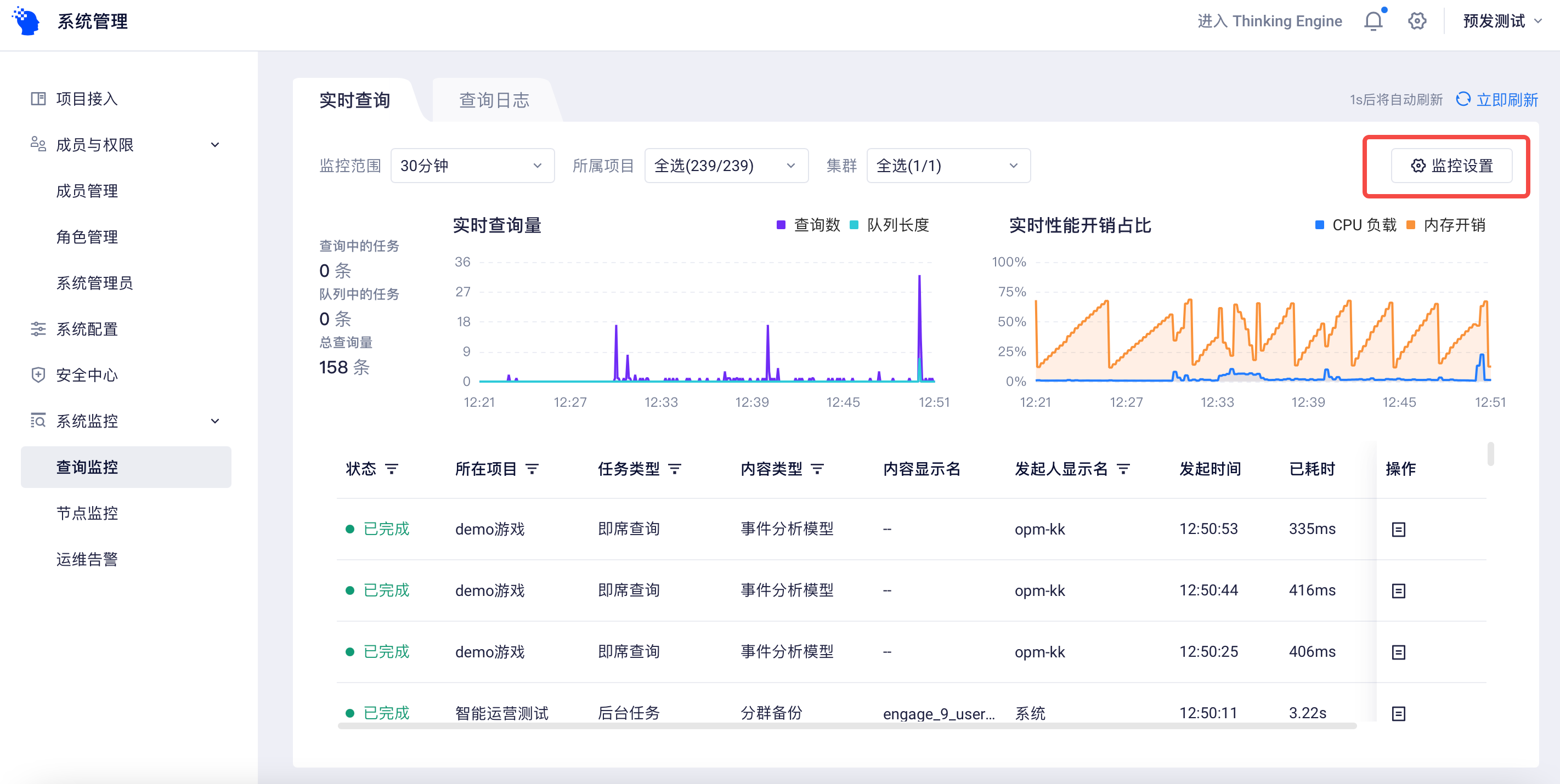Click the Thinking Engine logo icon
The height and width of the screenshot is (784, 1560).
pyautogui.click(x=26, y=21)
